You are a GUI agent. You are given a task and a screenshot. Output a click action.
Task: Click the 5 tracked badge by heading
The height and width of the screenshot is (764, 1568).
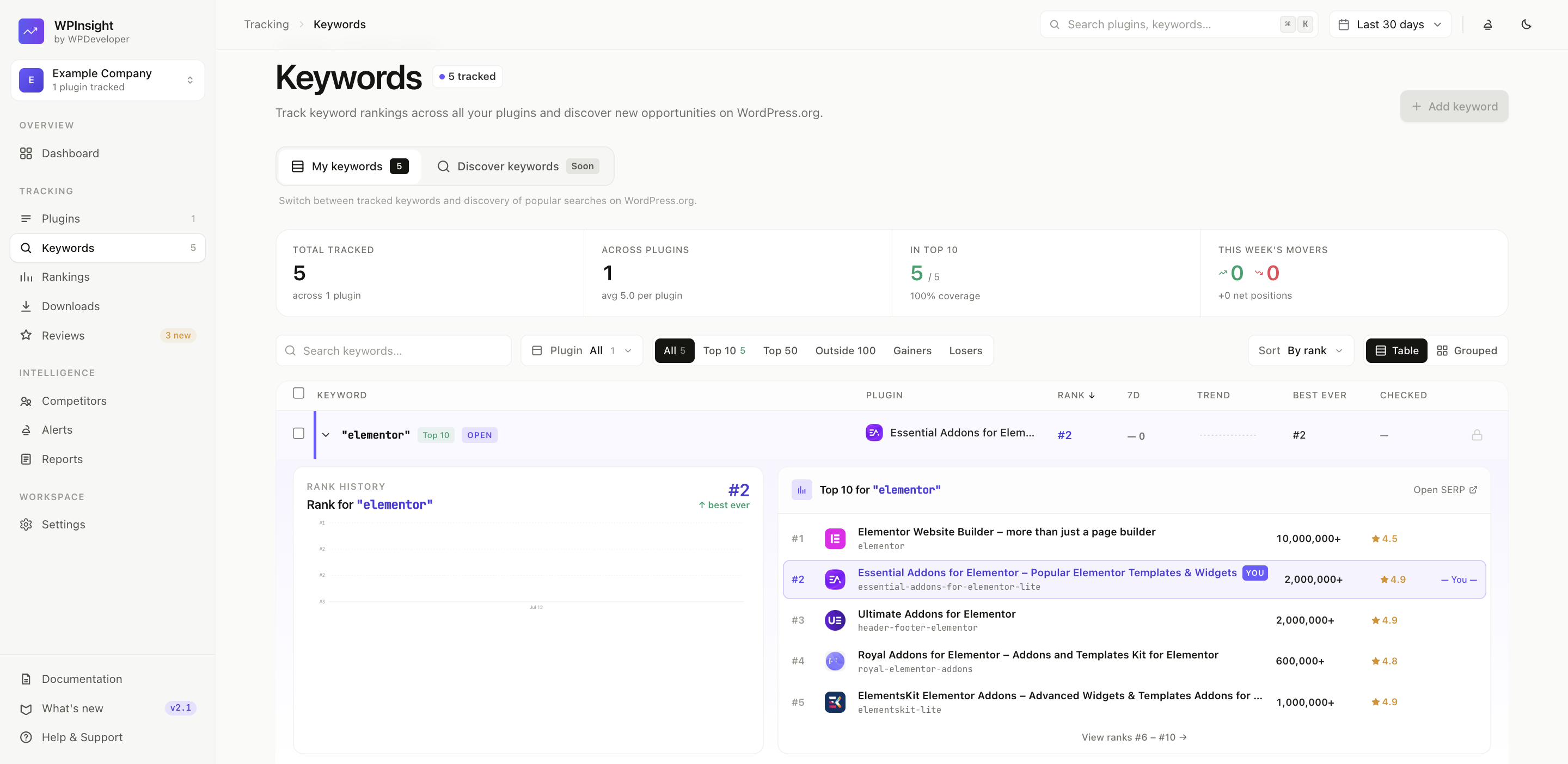[x=468, y=77]
